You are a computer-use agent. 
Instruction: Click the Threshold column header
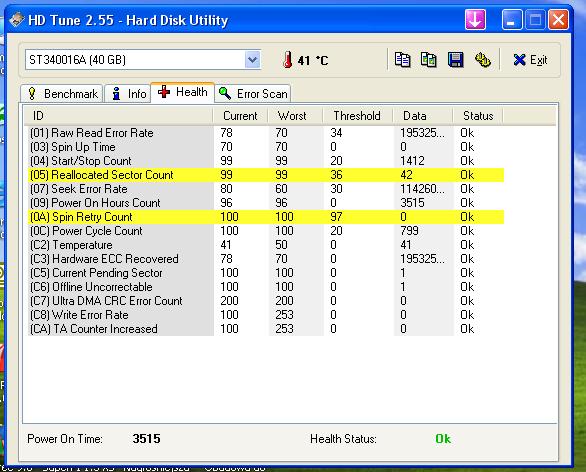[358, 116]
